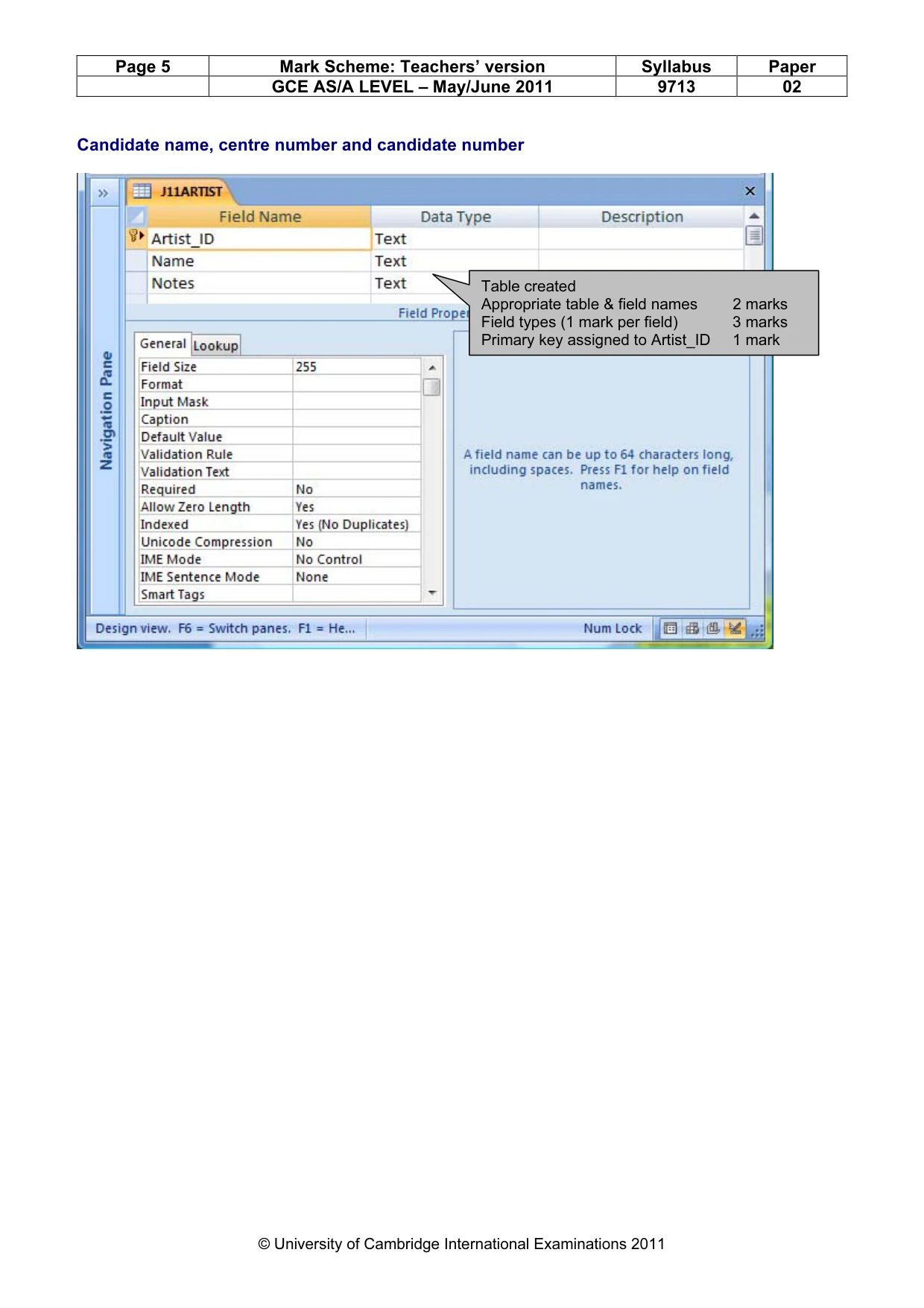924x1308 pixels.
Task: Click the table icon on the J11ARTIST tab
Action: (x=142, y=192)
